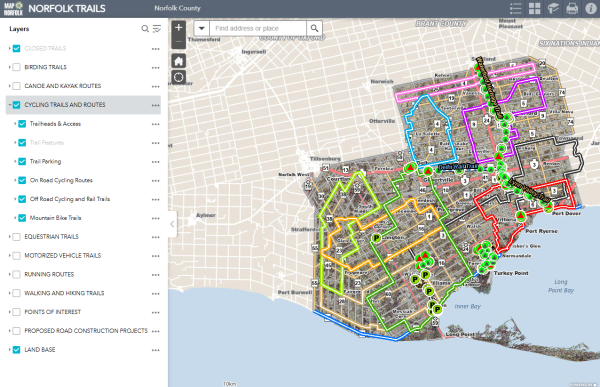The width and height of the screenshot is (600, 387).
Task: Click the address search magnifier button
Action: coord(314,28)
